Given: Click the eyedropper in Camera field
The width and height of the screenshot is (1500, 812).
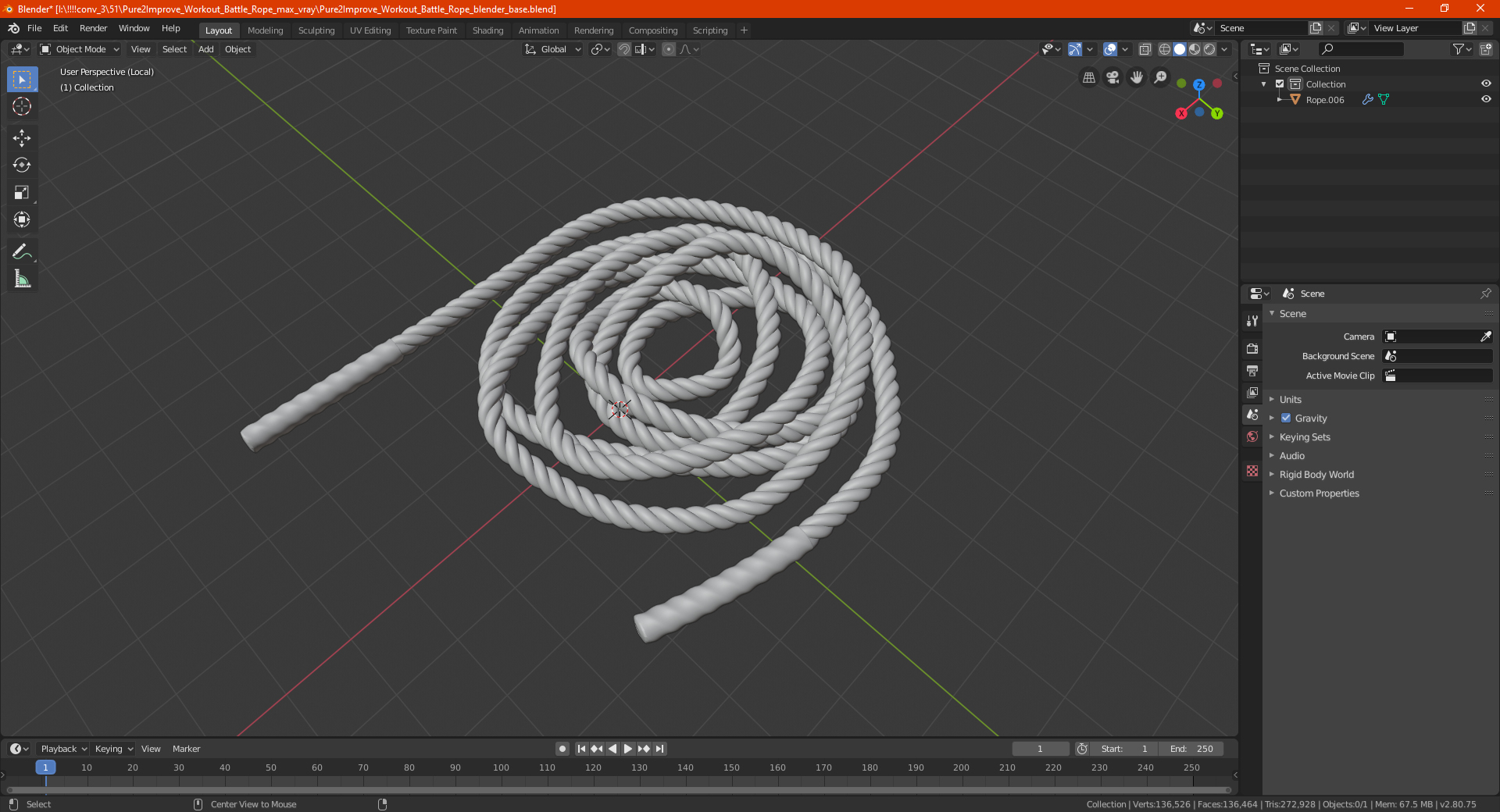Looking at the screenshot, I should [x=1485, y=337].
